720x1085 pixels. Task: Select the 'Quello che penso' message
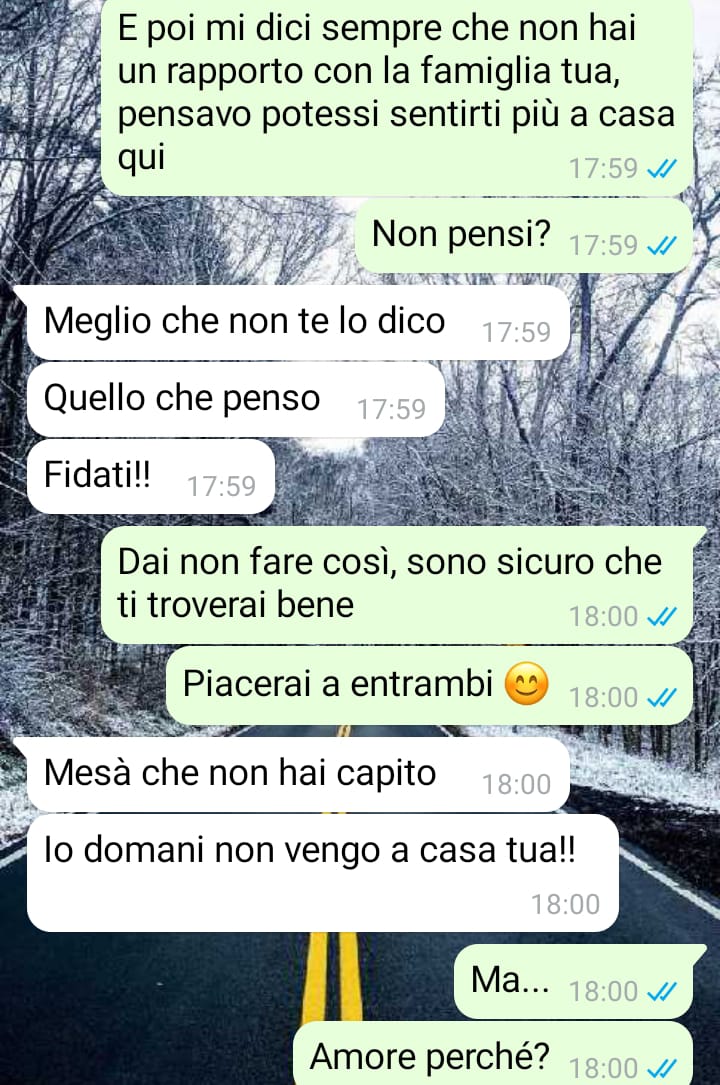235,399
